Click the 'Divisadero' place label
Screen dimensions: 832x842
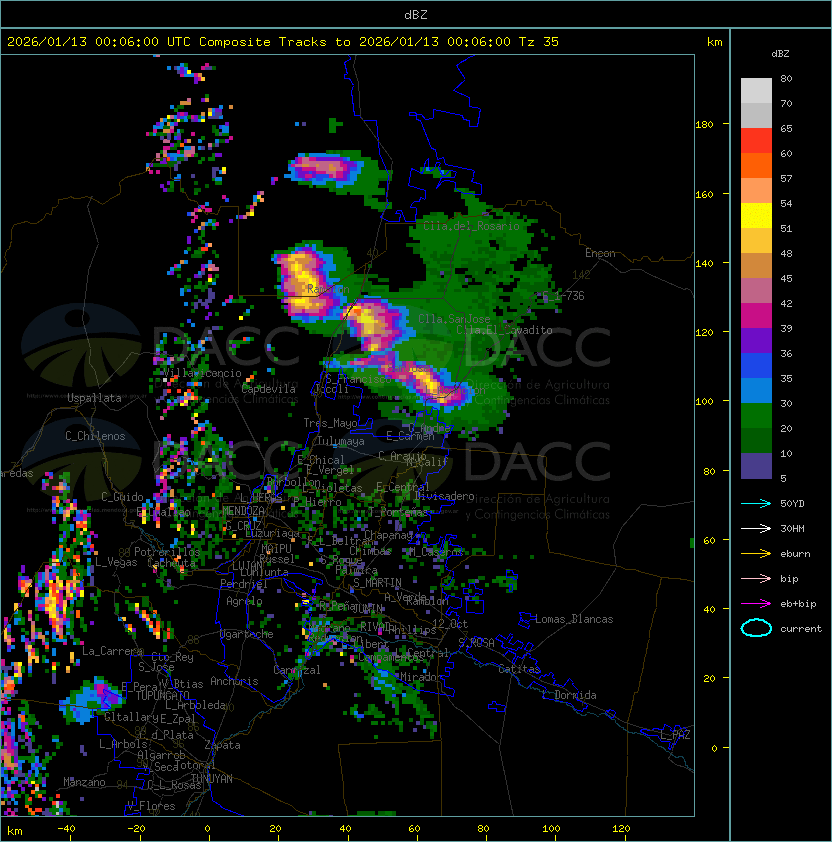click(444, 496)
